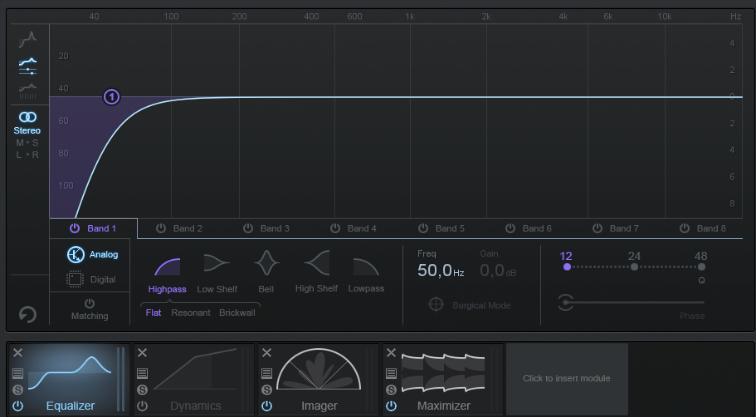Image resolution: width=756 pixels, height=417 pixels.
Task: Select the Bell filter shape icon
Action: (x=267, y=263)
